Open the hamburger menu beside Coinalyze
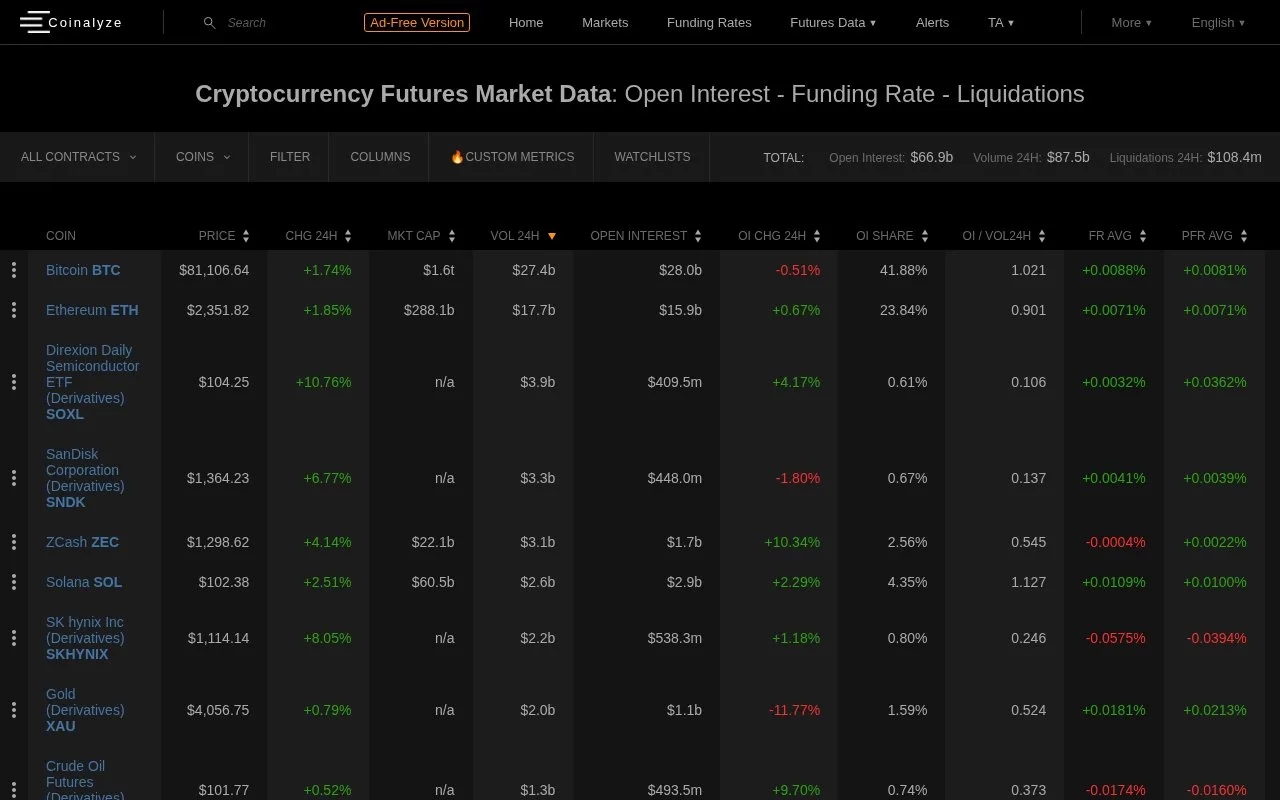Screen dimensions: 1280x800 coord(34,22)
